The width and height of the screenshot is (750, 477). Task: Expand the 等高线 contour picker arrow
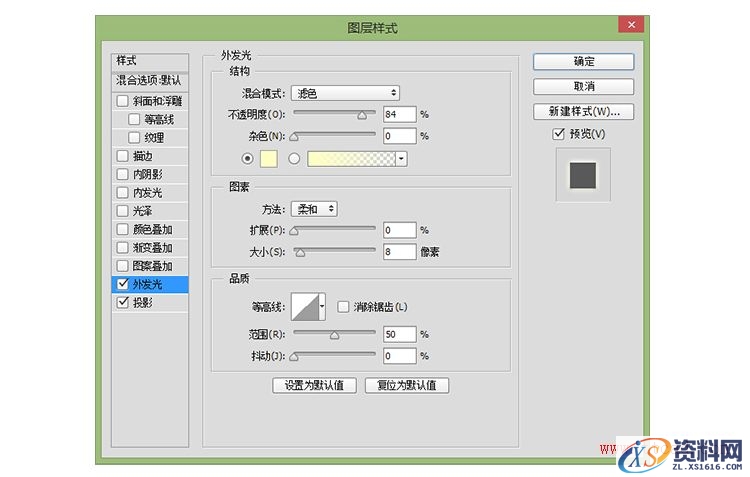coord(322,307)
